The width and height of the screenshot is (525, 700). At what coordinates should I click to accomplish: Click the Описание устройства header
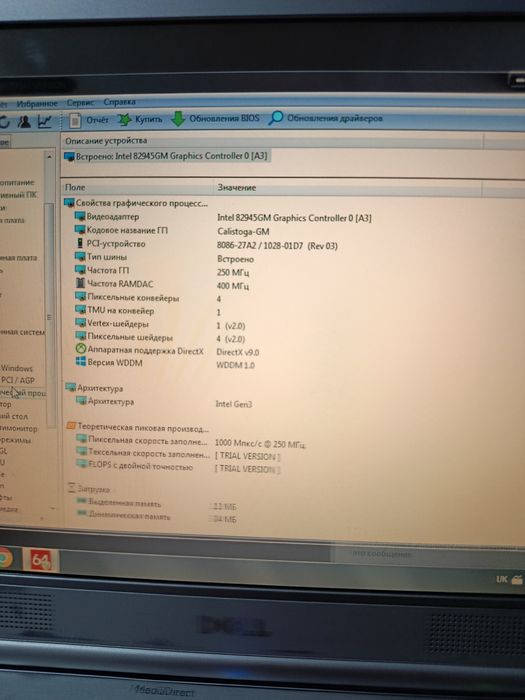106,141
